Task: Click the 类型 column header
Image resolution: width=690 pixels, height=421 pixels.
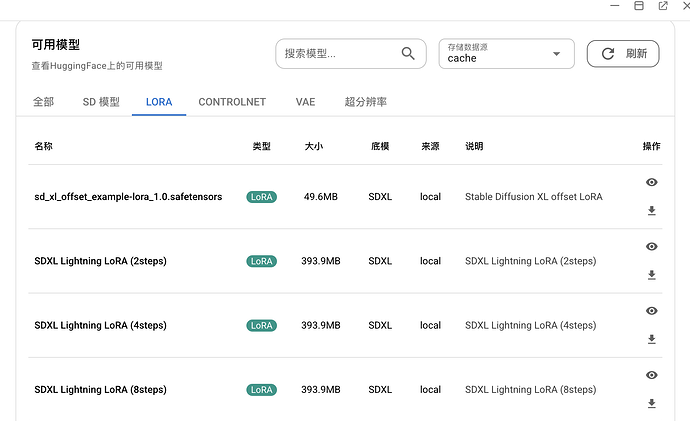Action: tap(261, 146)
